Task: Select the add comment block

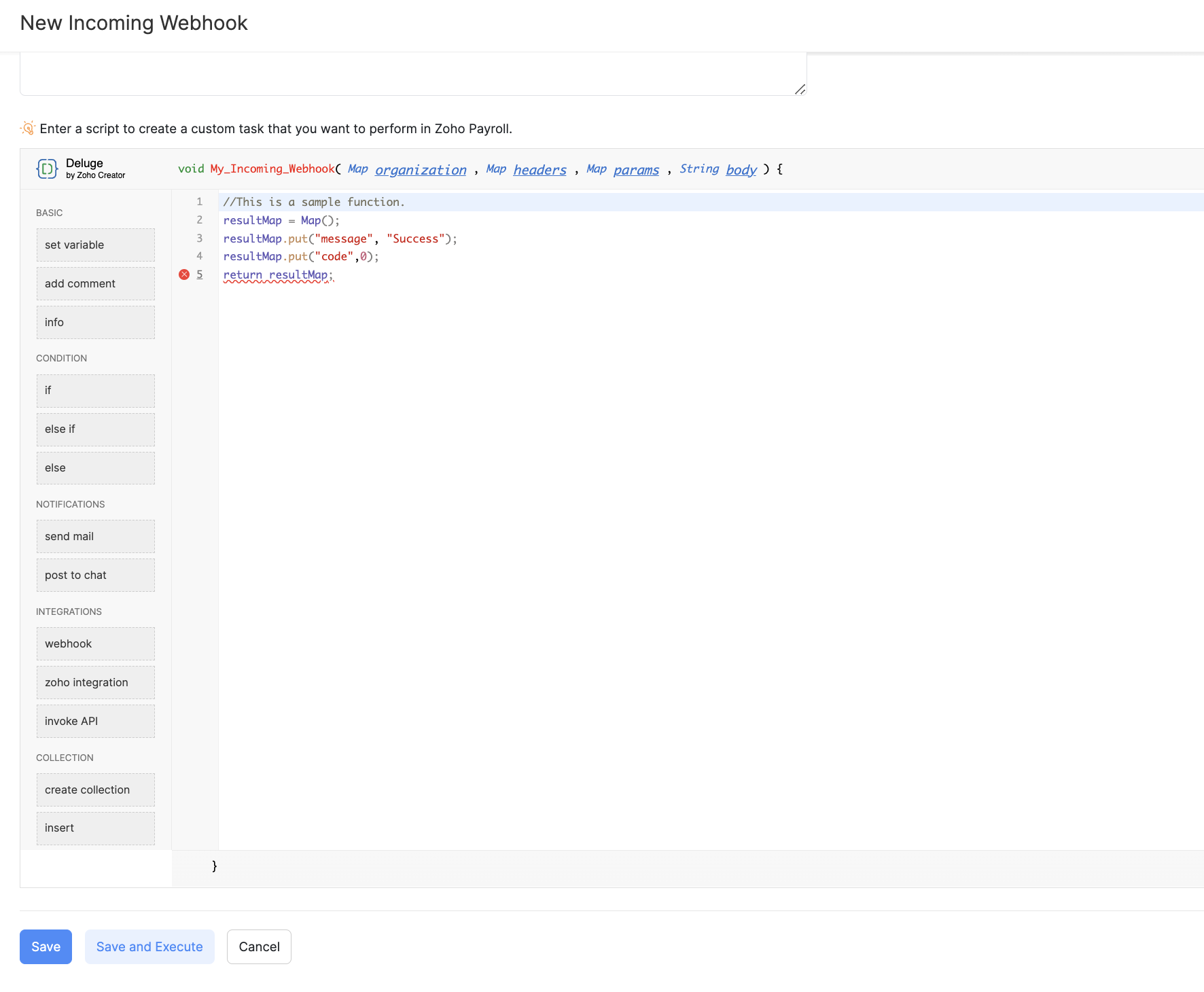Action: [x=96, y=283]
